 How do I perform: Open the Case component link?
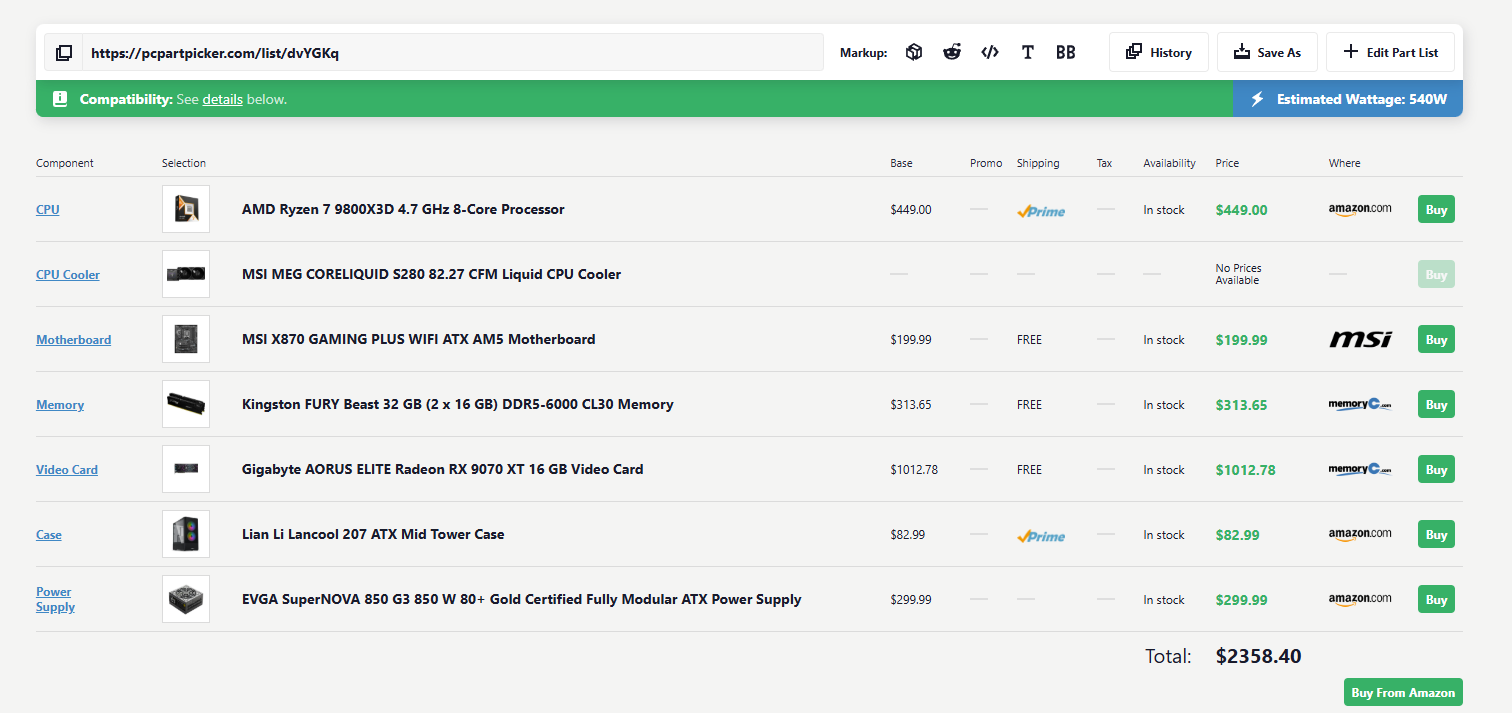click(49, 535)
